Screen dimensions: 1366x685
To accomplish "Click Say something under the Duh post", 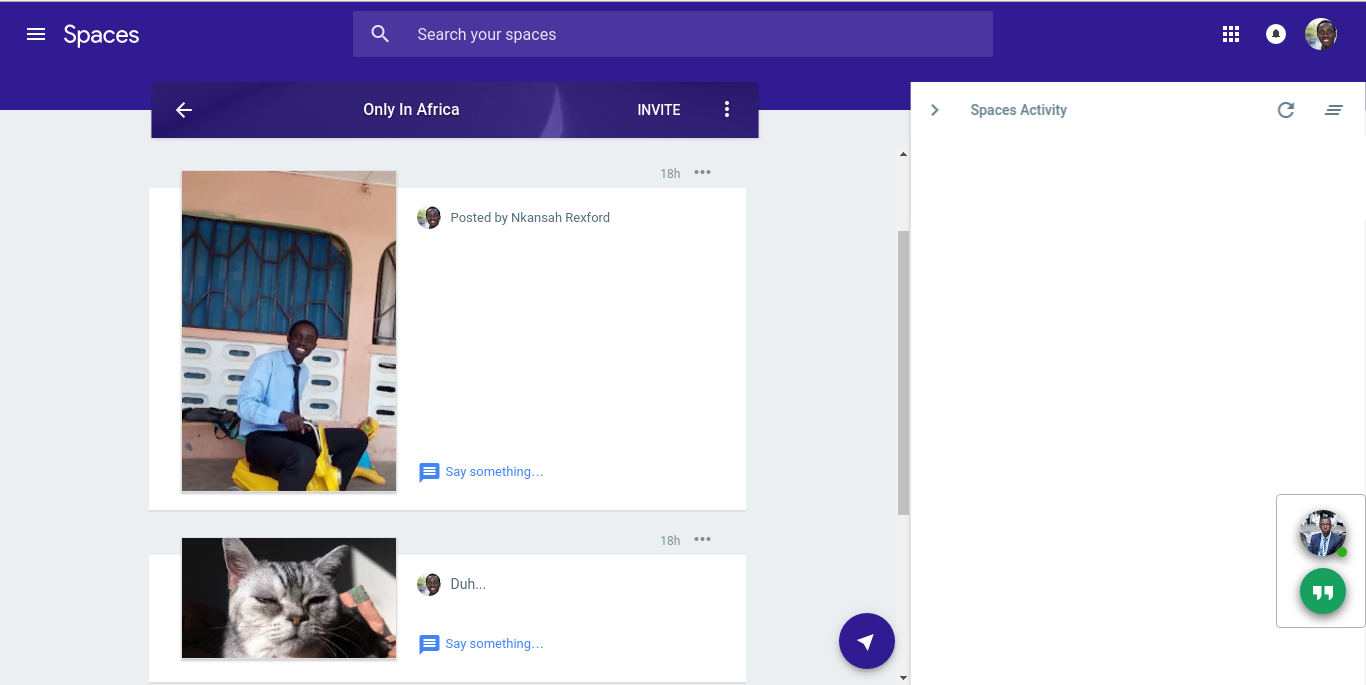I will [493, 644].
